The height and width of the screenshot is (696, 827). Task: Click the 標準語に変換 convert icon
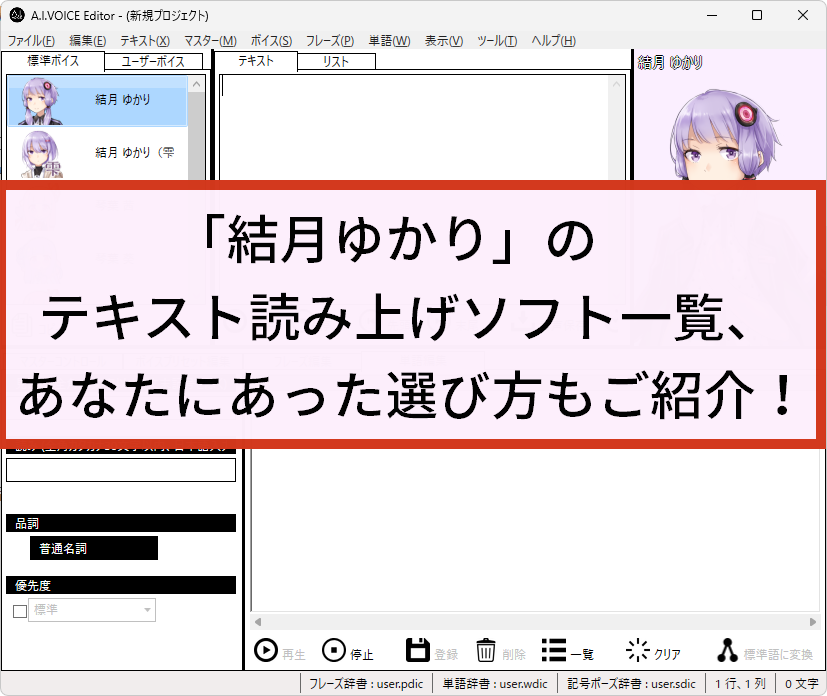tap(727, 650)
